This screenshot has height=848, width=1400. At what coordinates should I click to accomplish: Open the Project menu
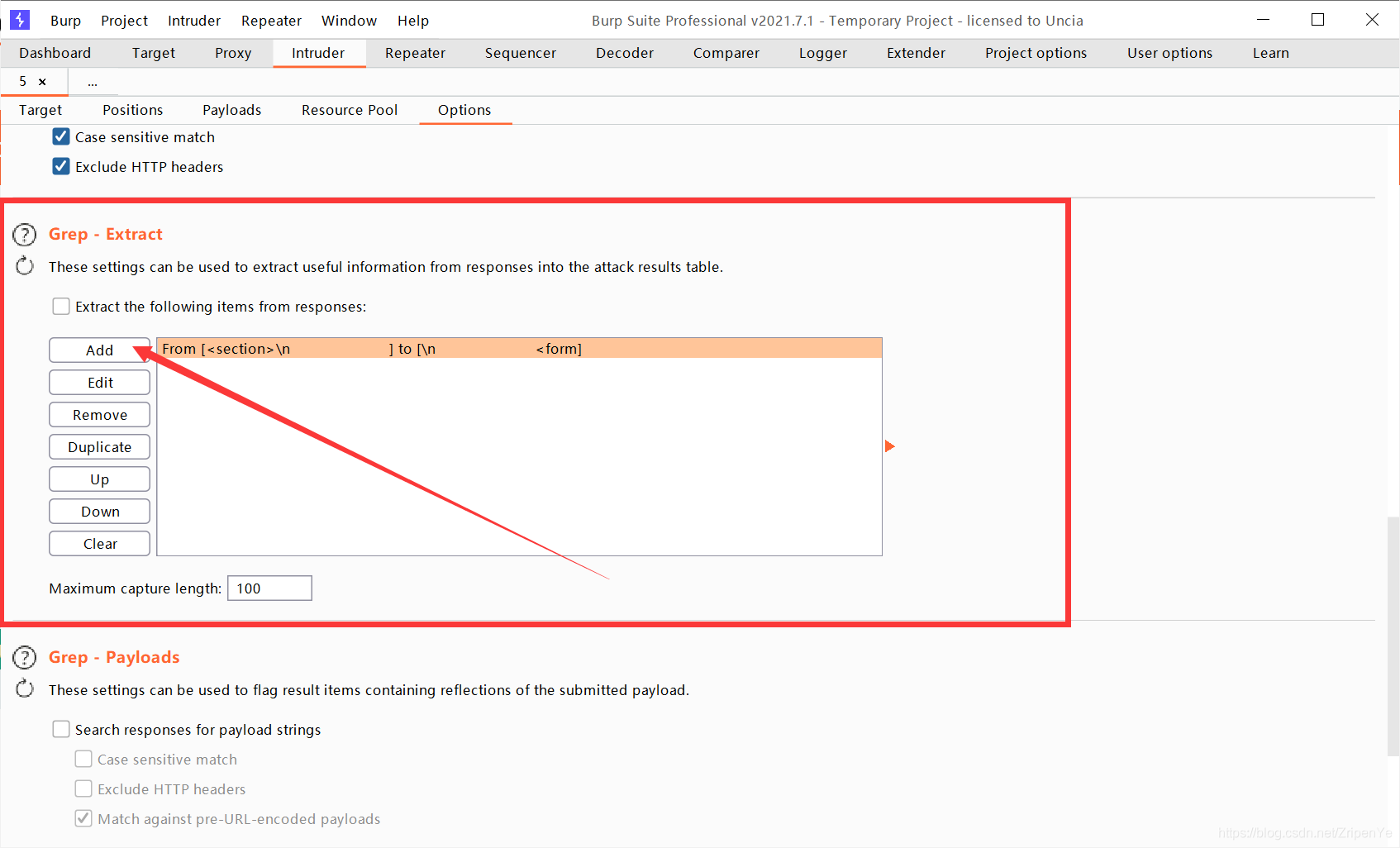124,21
